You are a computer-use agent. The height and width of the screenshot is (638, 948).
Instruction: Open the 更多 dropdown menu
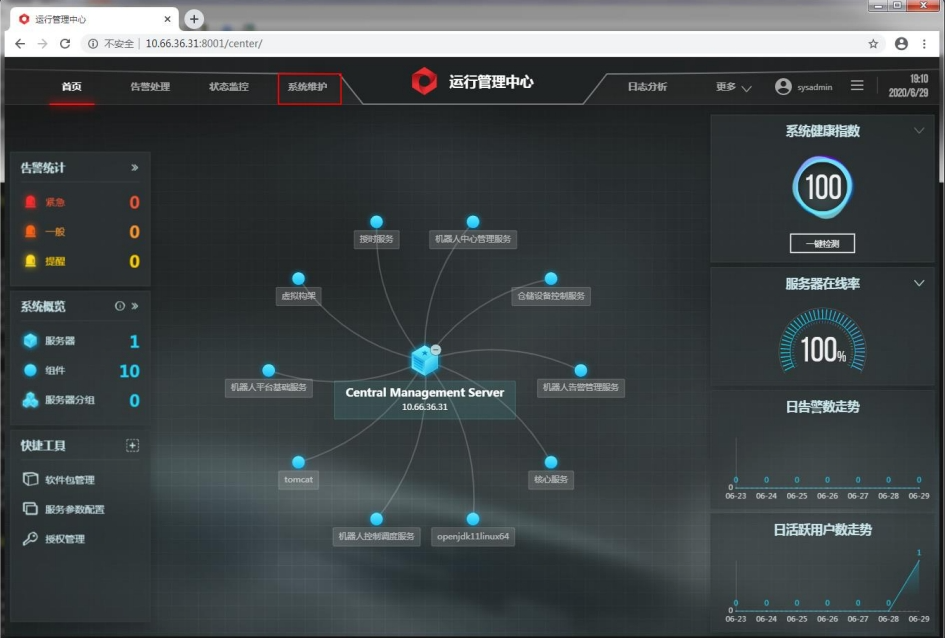(x=733, y=87)
